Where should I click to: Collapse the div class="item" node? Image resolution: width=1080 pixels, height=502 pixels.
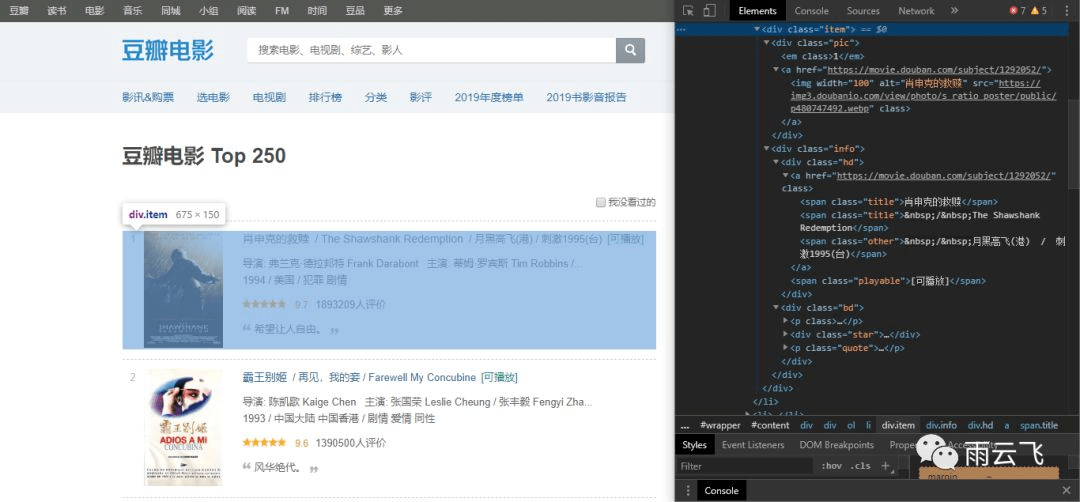757,30
